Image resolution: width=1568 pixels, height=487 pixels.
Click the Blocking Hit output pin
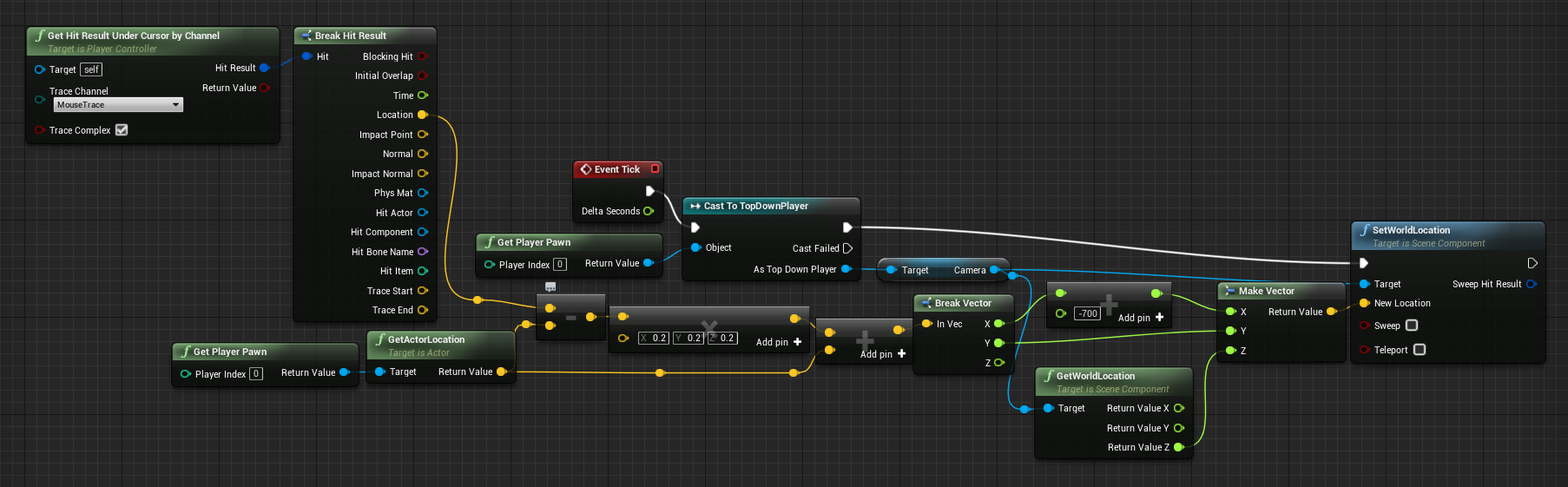pyautogui.click(x=423, y=56)
